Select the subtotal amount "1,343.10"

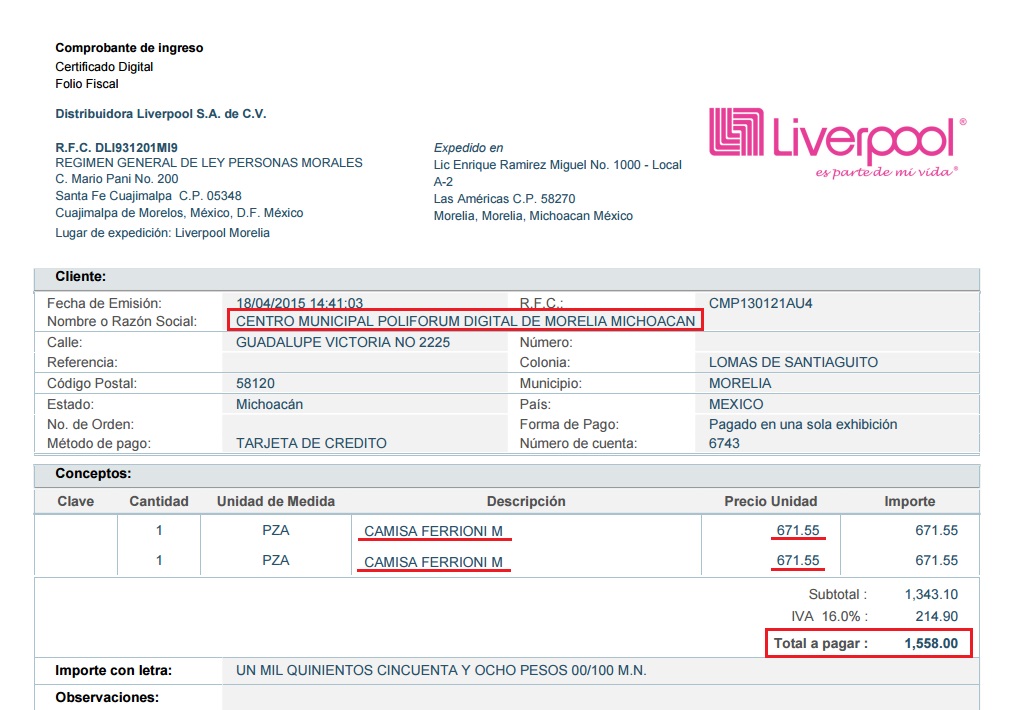pos(931,595)
